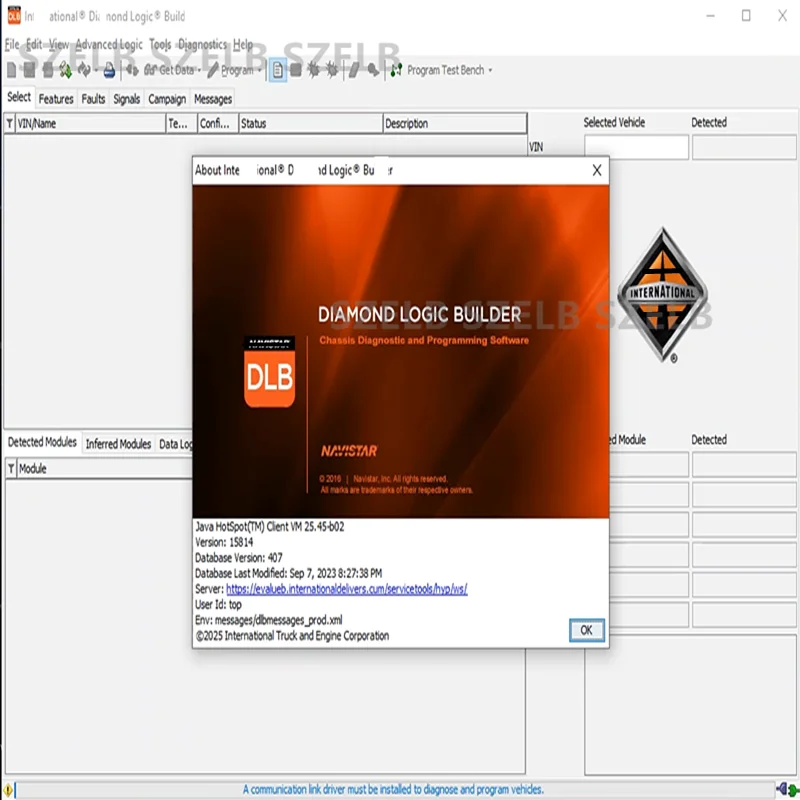This screenshot has height=800, width=800.
Task: Open the Edit menu
Action: click(34, 44)
